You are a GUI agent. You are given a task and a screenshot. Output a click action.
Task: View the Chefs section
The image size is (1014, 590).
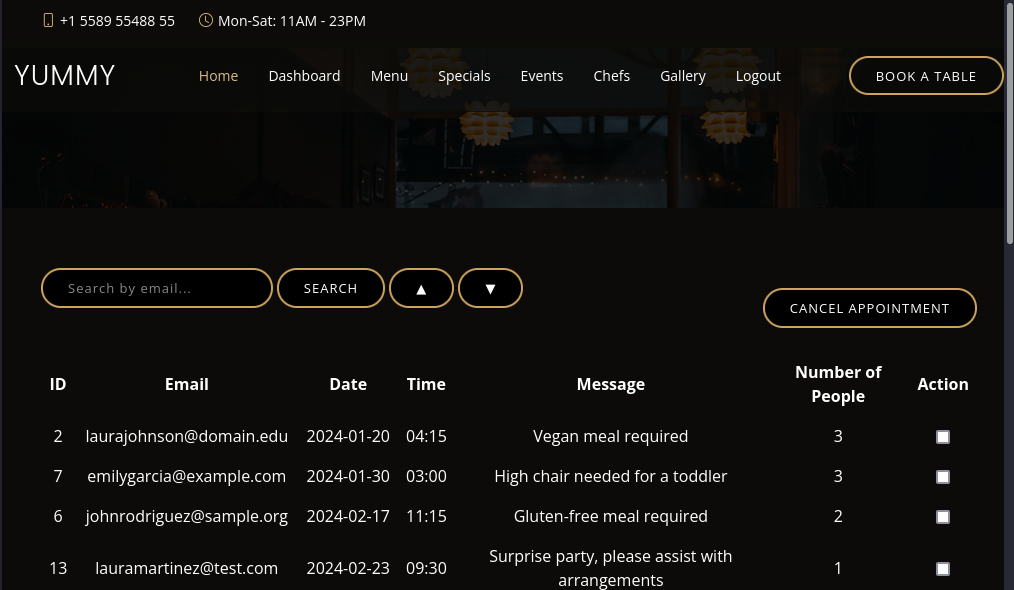coord(611,75)
